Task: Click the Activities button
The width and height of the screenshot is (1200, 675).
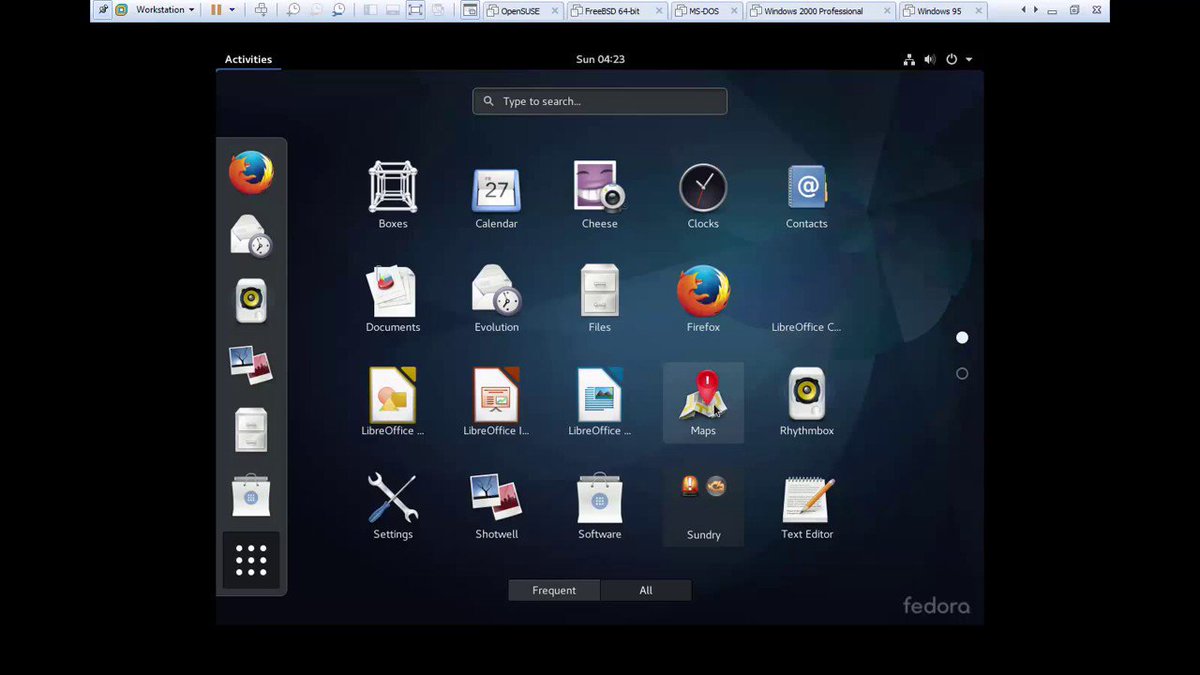Action: (248, 59)
